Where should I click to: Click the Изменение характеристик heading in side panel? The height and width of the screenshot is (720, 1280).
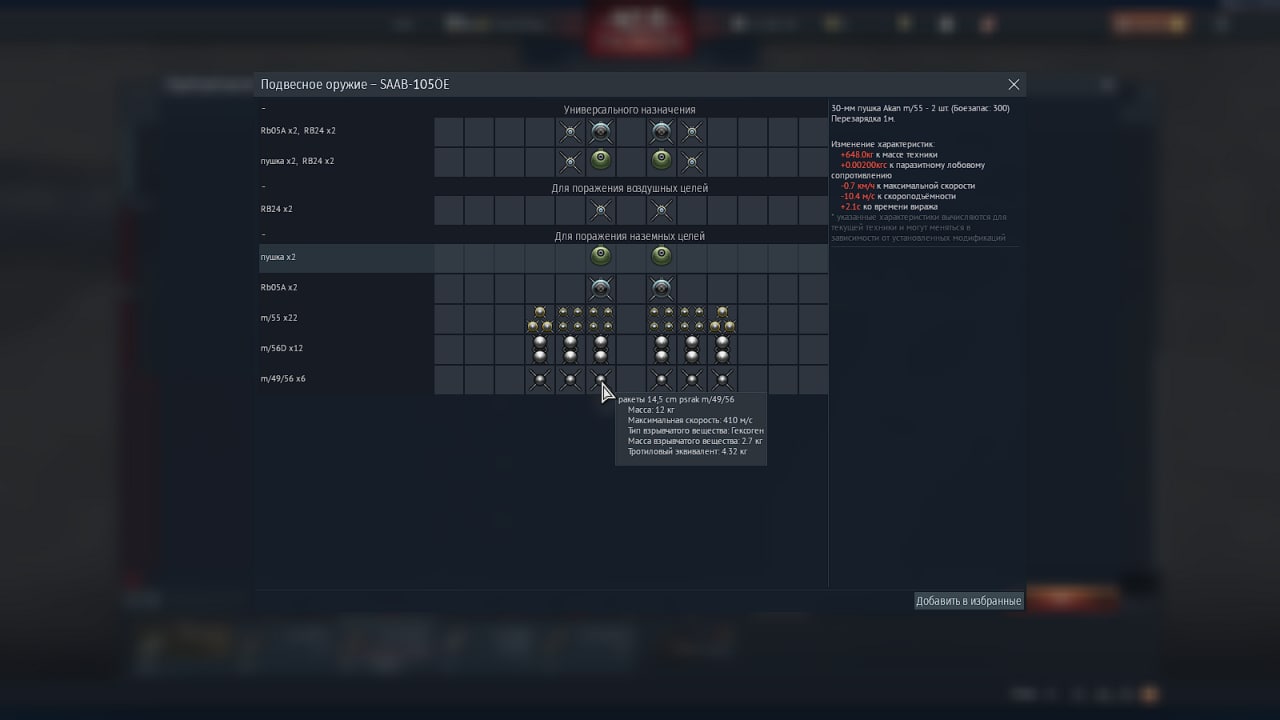[882, 144]
